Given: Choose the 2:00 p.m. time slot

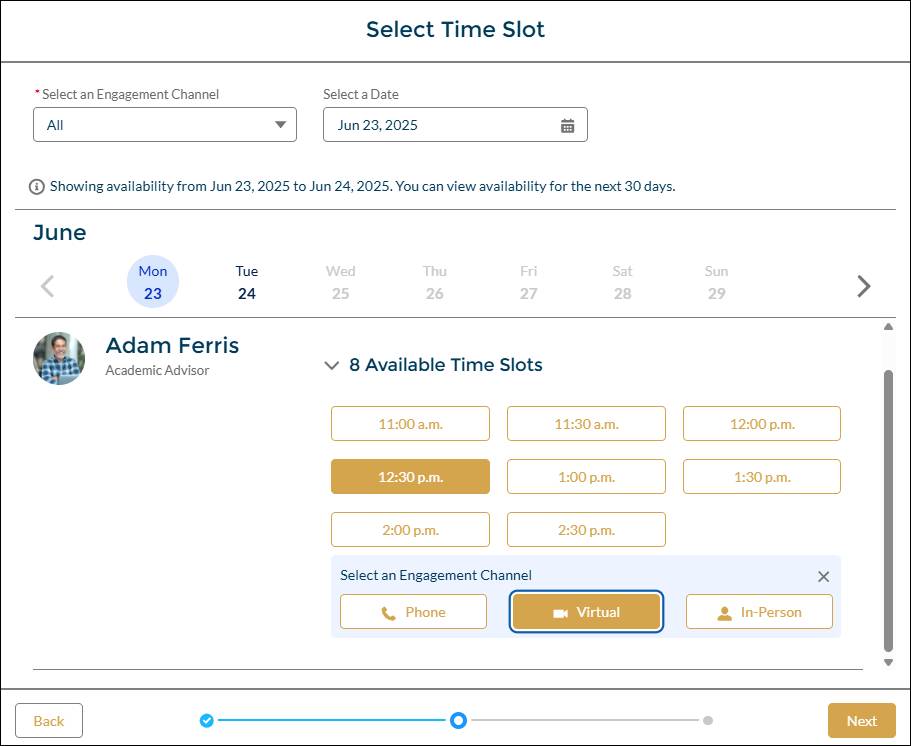Looking at the screenshot, I should 410,529.
